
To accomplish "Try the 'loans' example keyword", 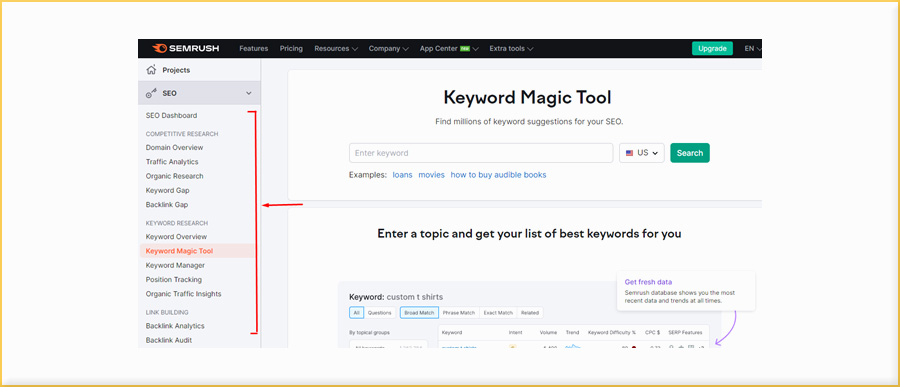I will click(x=402, y=175).
